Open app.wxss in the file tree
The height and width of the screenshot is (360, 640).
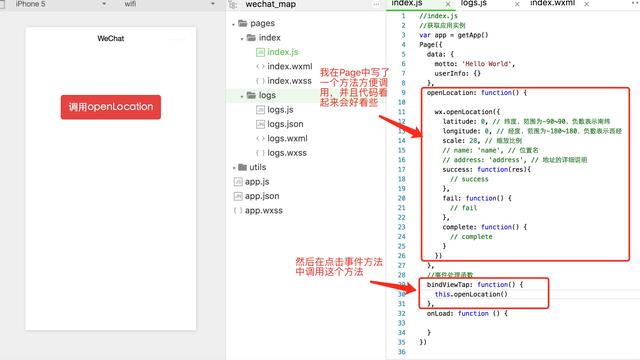click(264, 211)
